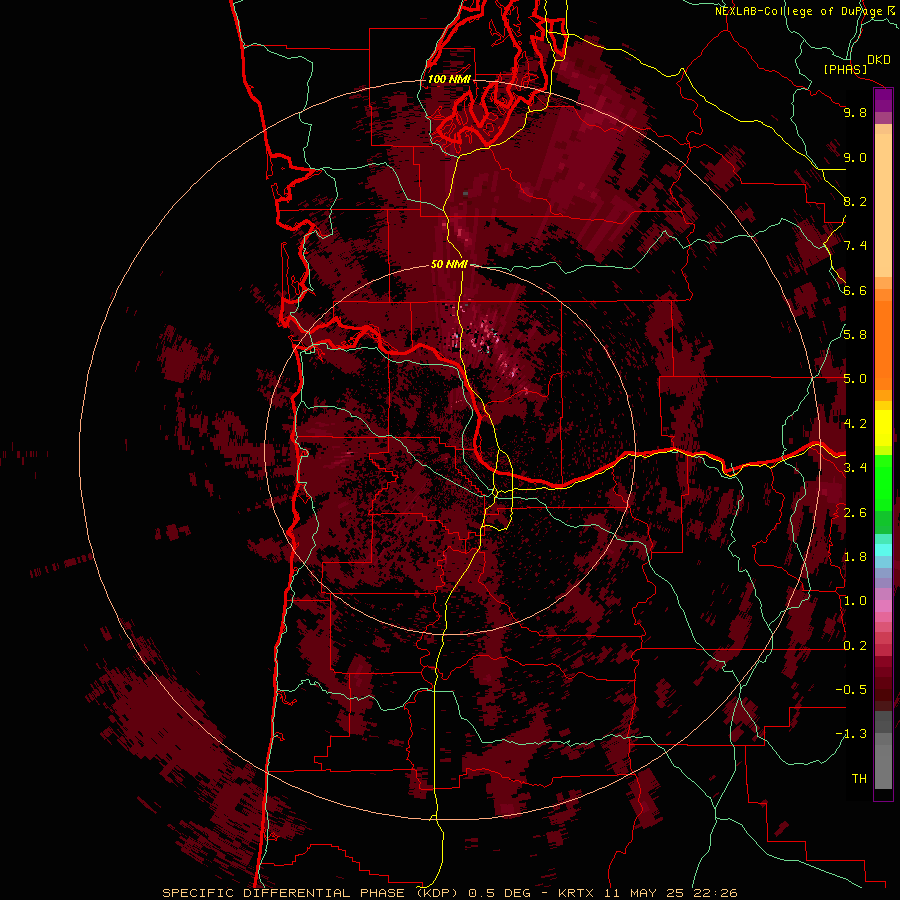Click the 9.8 legend value
The height and width of the screenshot is (900, 900).
tap(855, 112)
